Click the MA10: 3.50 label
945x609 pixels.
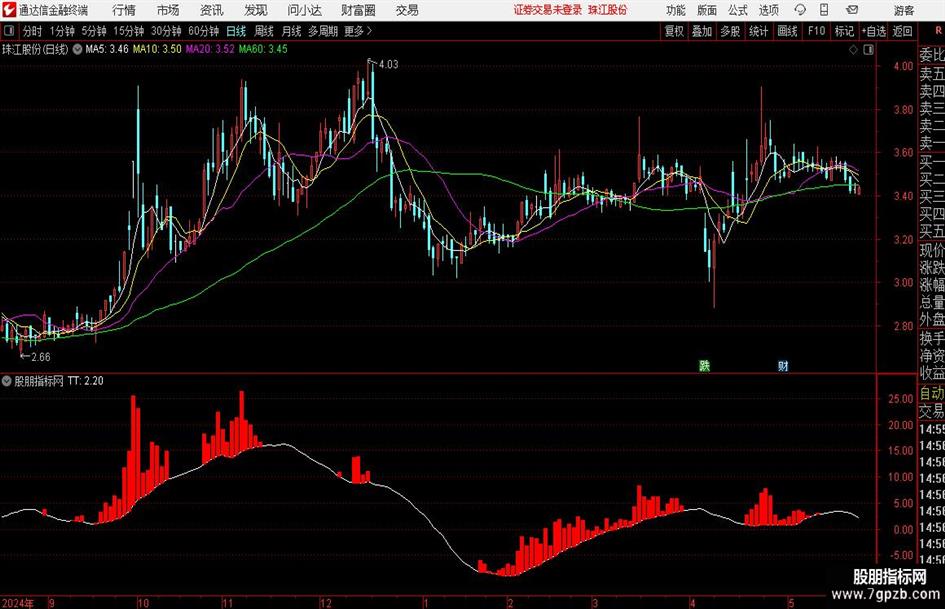tap(157, 49)
